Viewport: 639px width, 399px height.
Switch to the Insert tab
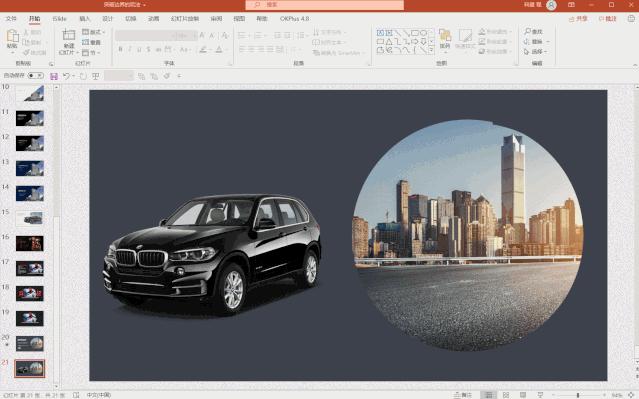point(84,19)
